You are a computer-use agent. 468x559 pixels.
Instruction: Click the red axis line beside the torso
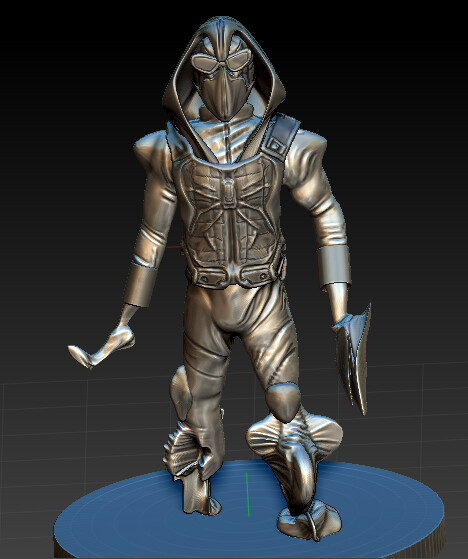174,247
